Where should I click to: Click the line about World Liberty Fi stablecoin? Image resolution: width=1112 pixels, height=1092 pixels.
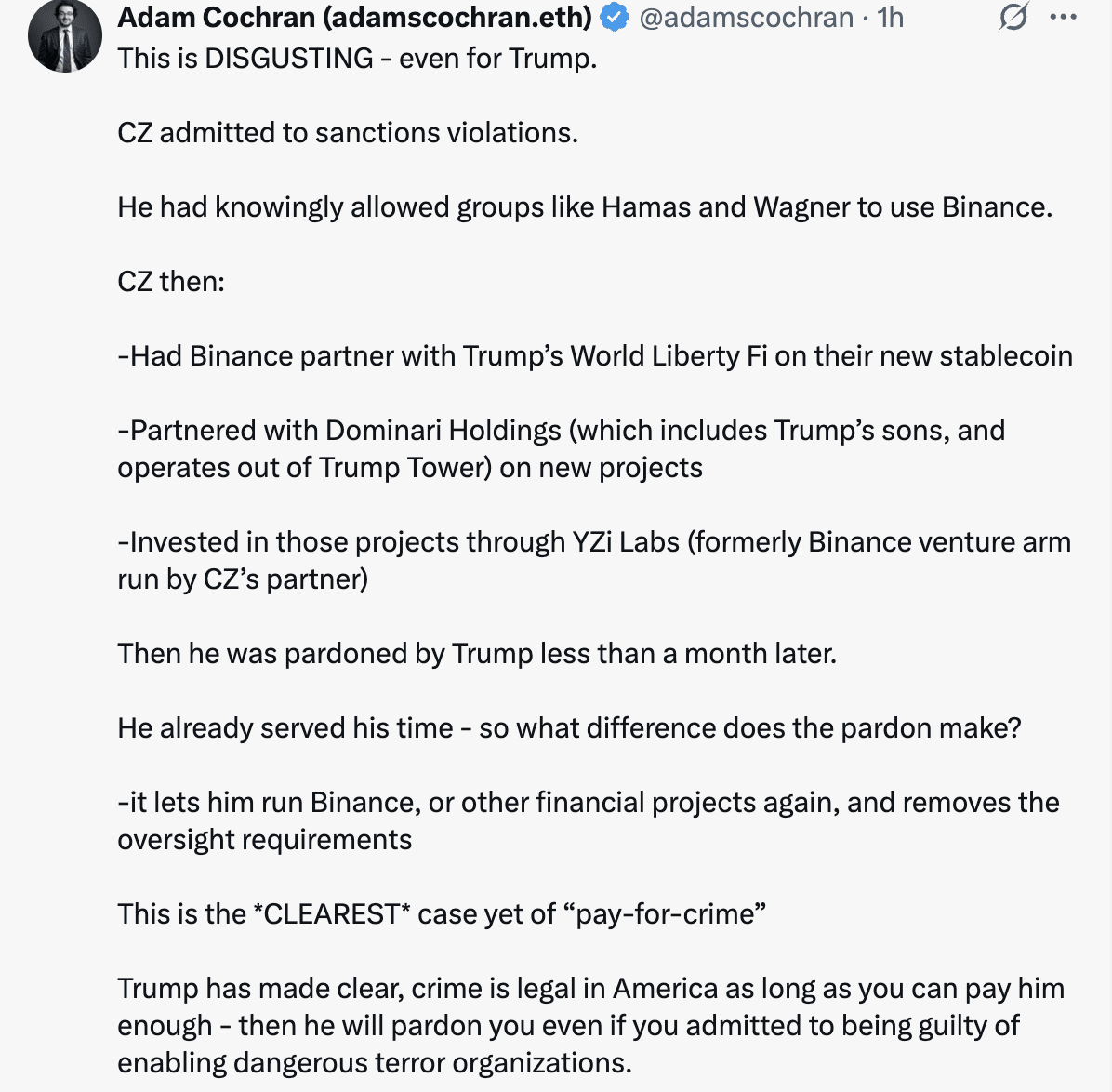[595, 355]
